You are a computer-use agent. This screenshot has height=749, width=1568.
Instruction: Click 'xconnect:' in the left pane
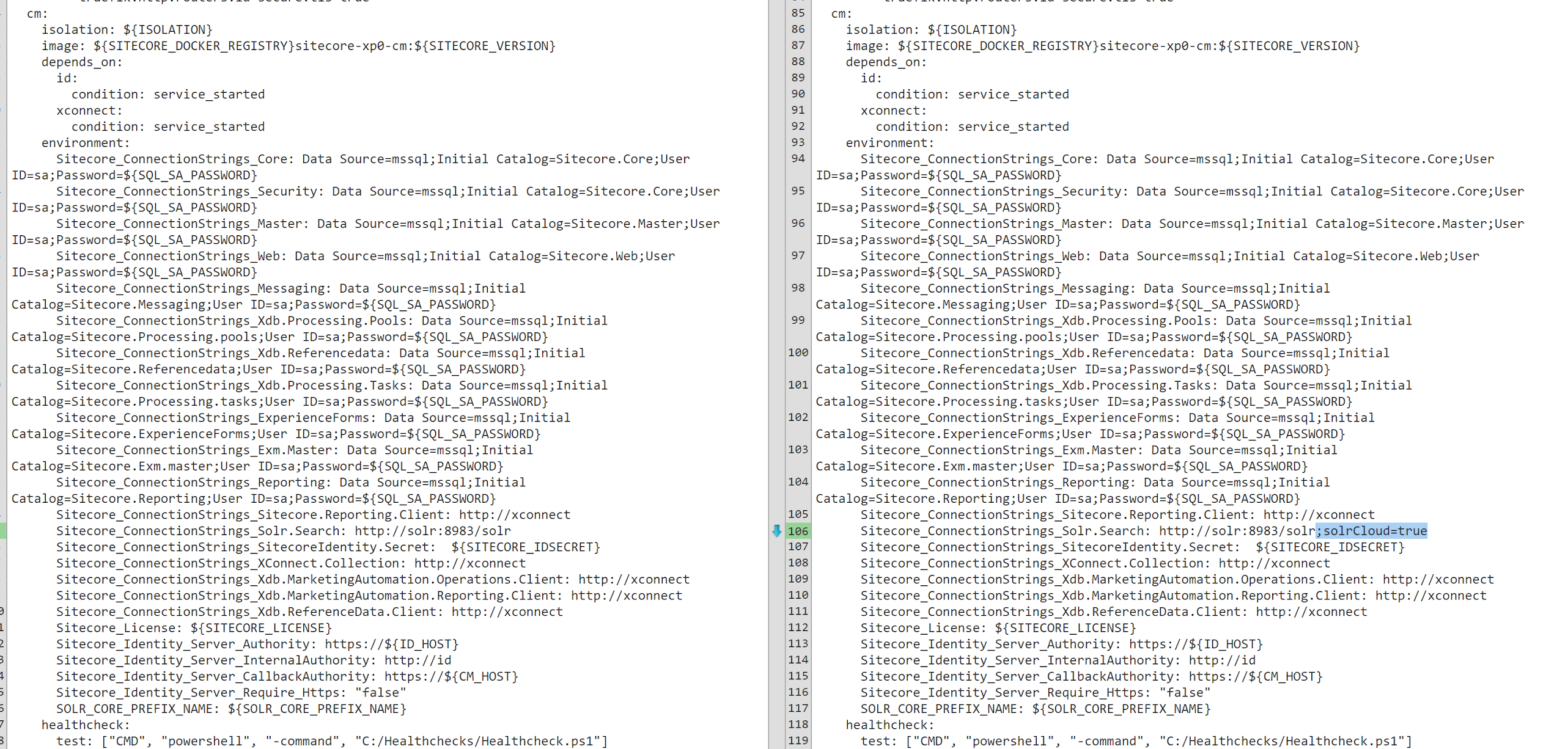click(x=89, y=111)
